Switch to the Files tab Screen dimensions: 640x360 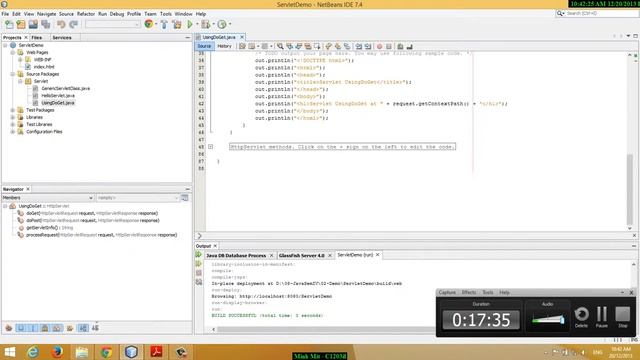[x=37, y=38]
